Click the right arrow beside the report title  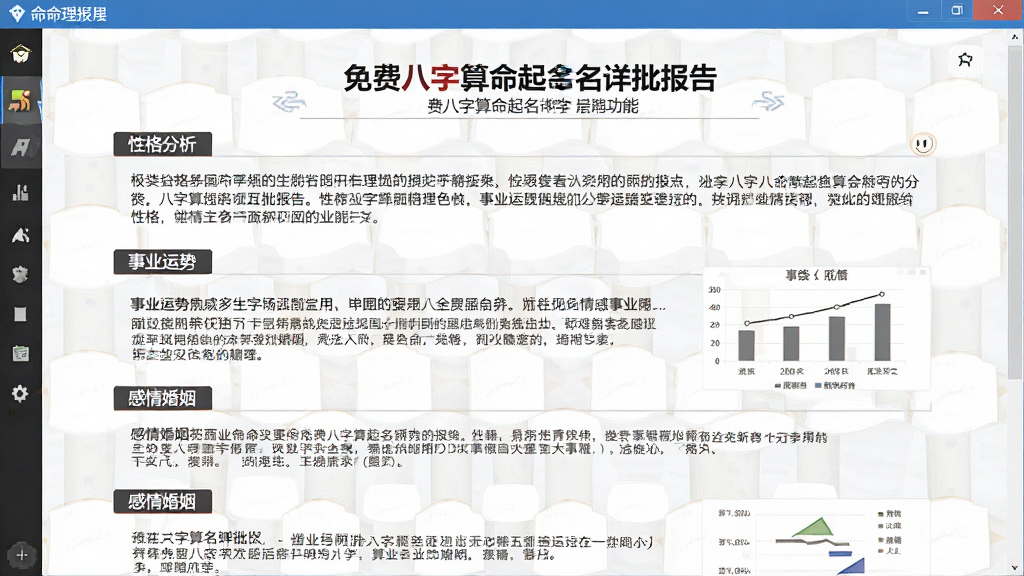tap(768, 101)
